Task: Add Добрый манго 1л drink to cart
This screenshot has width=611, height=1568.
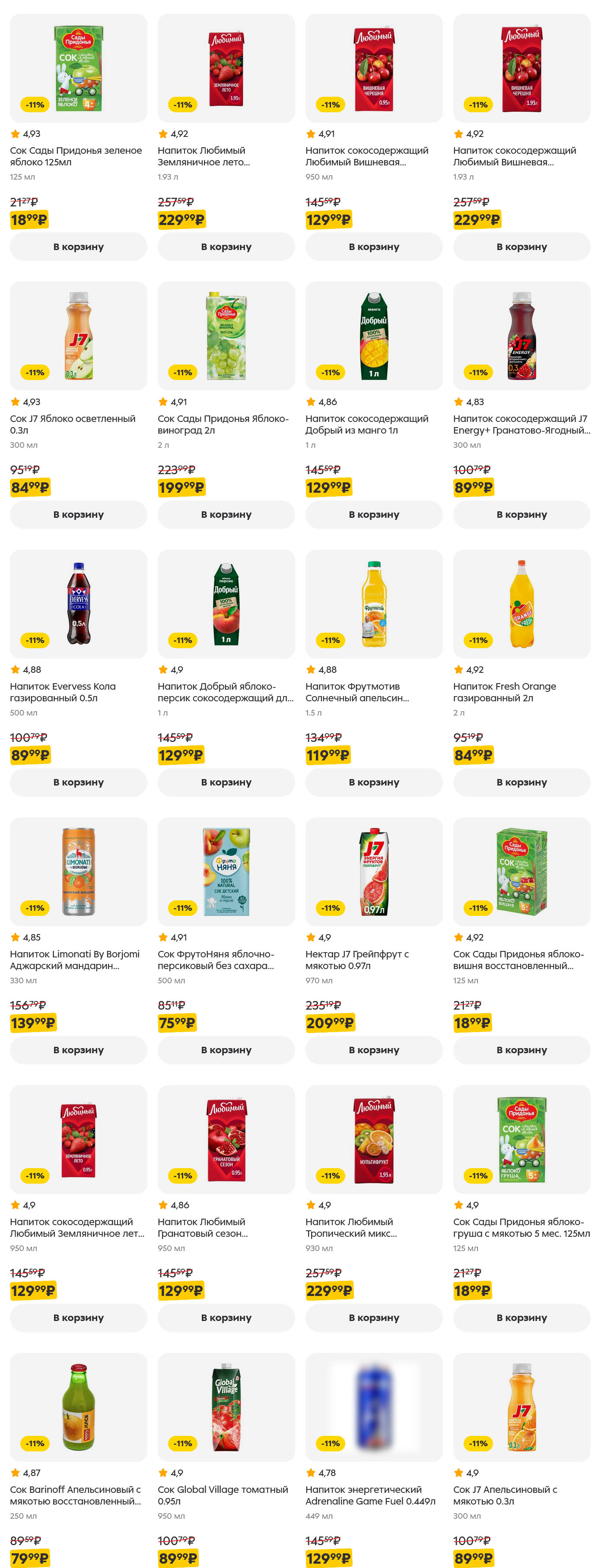Action: click(x=373, y=514)
